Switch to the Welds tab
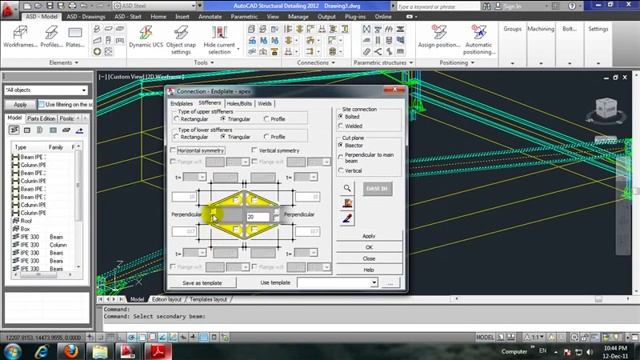 pyautogui.click(x=264, y=104)
